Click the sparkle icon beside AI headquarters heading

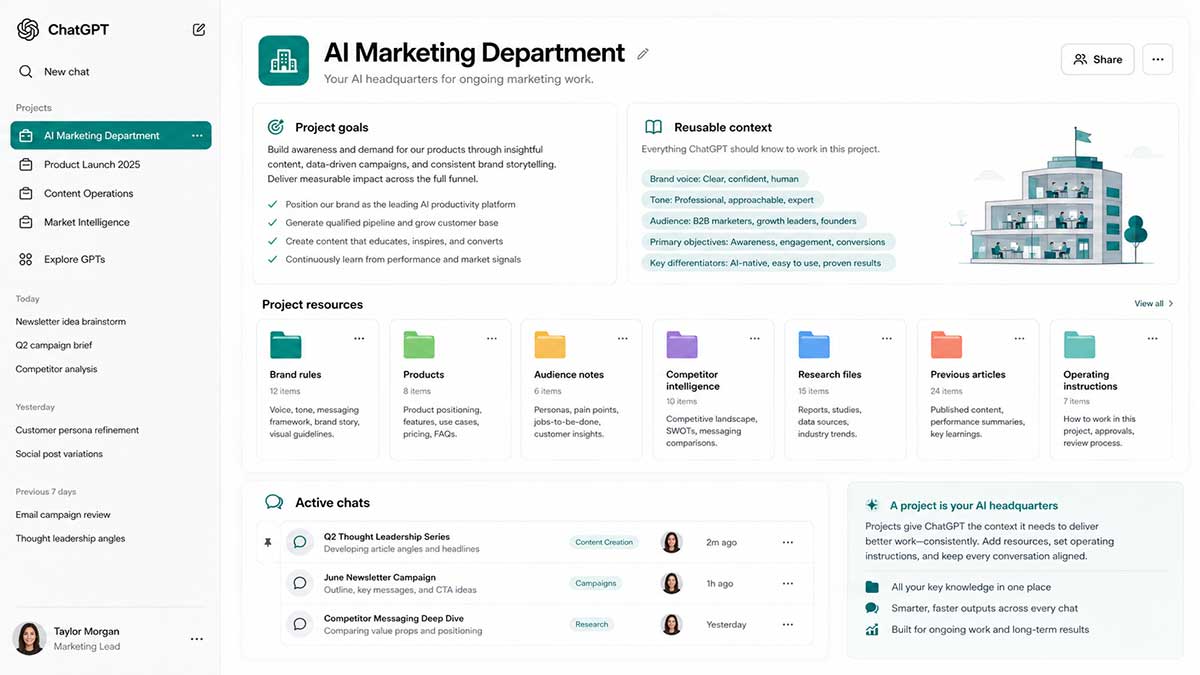tap(873, 505)
